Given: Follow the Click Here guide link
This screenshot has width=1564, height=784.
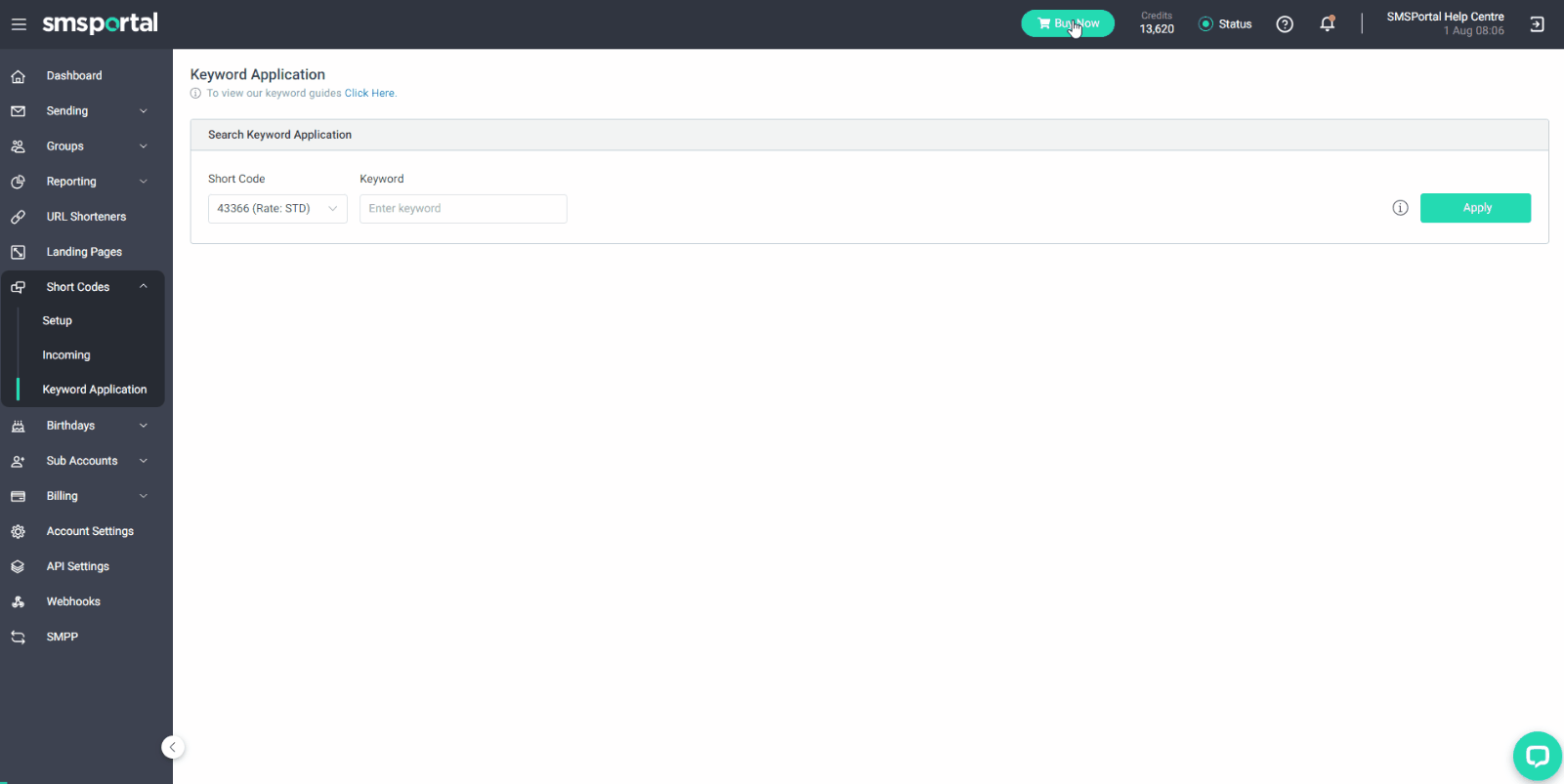Looking at the screenshot, I should pyautogui.click(x=369, y=94).
